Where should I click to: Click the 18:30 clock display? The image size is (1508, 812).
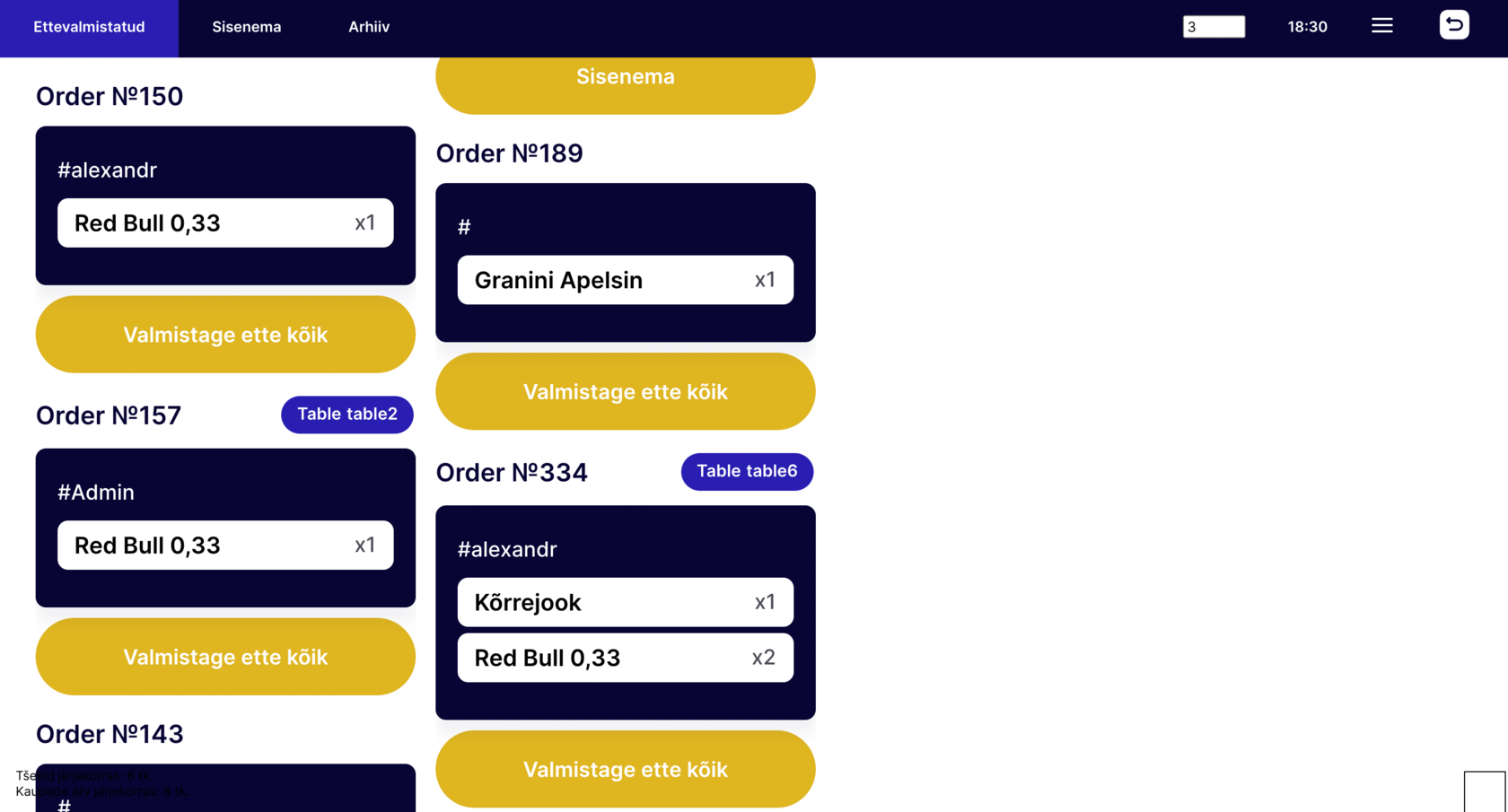pyautogui.click(x=1307, y=27)
